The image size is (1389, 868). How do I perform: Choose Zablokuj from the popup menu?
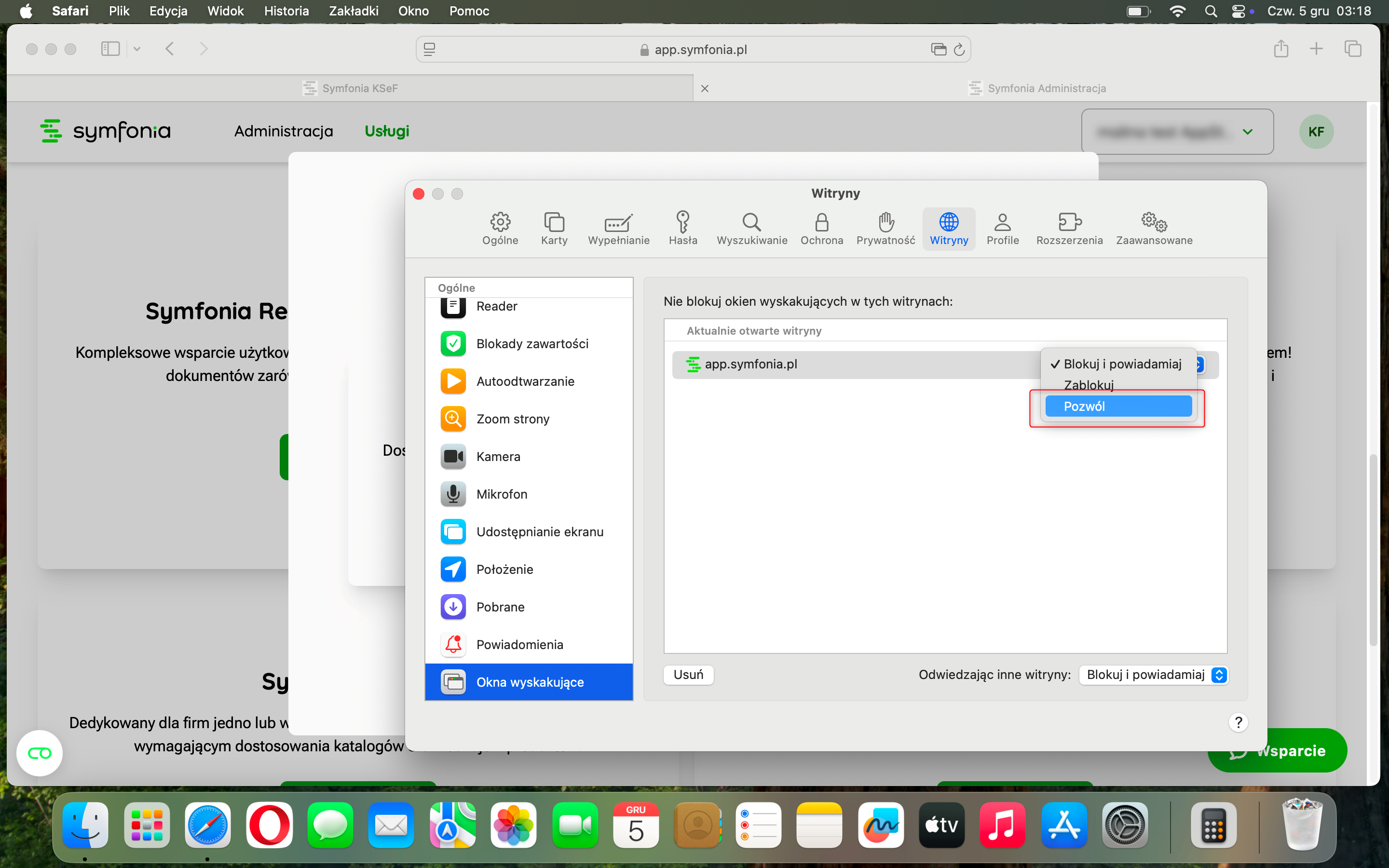[x=1118, y=385]
